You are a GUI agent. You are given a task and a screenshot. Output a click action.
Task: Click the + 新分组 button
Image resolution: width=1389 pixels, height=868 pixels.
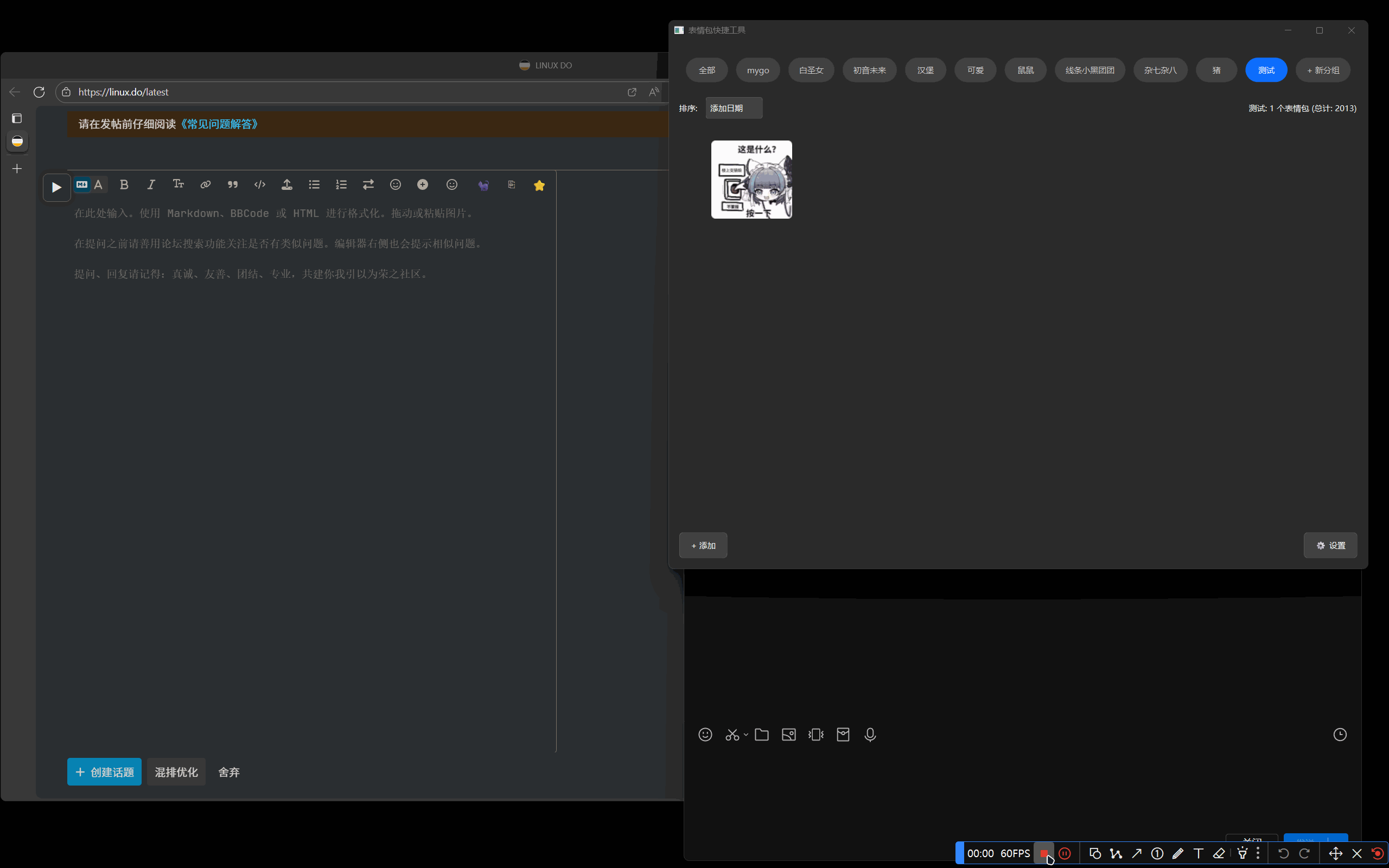(x=1322, y=70)
